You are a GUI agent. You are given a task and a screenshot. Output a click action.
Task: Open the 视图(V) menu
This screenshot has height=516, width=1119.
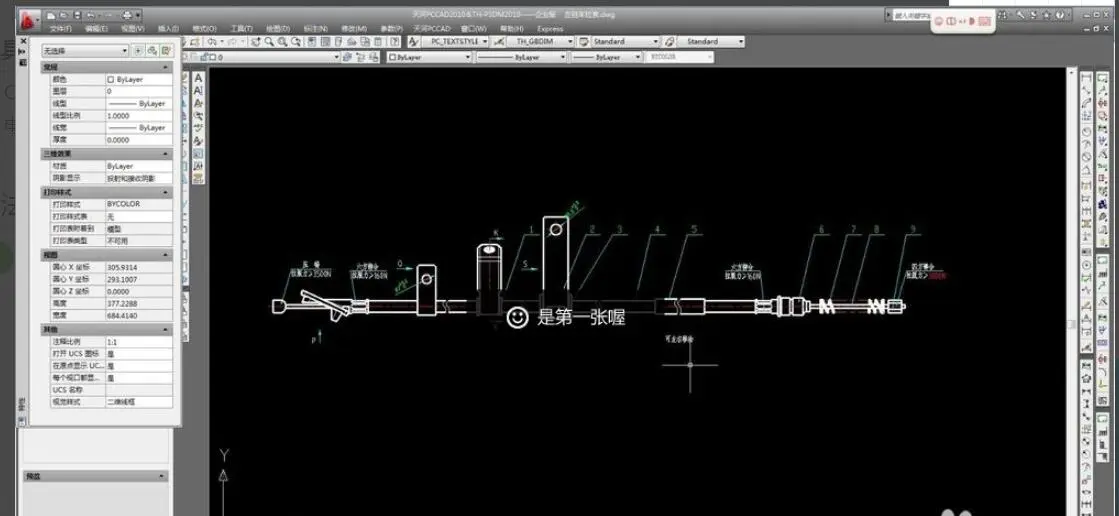[x=133, y=29]
